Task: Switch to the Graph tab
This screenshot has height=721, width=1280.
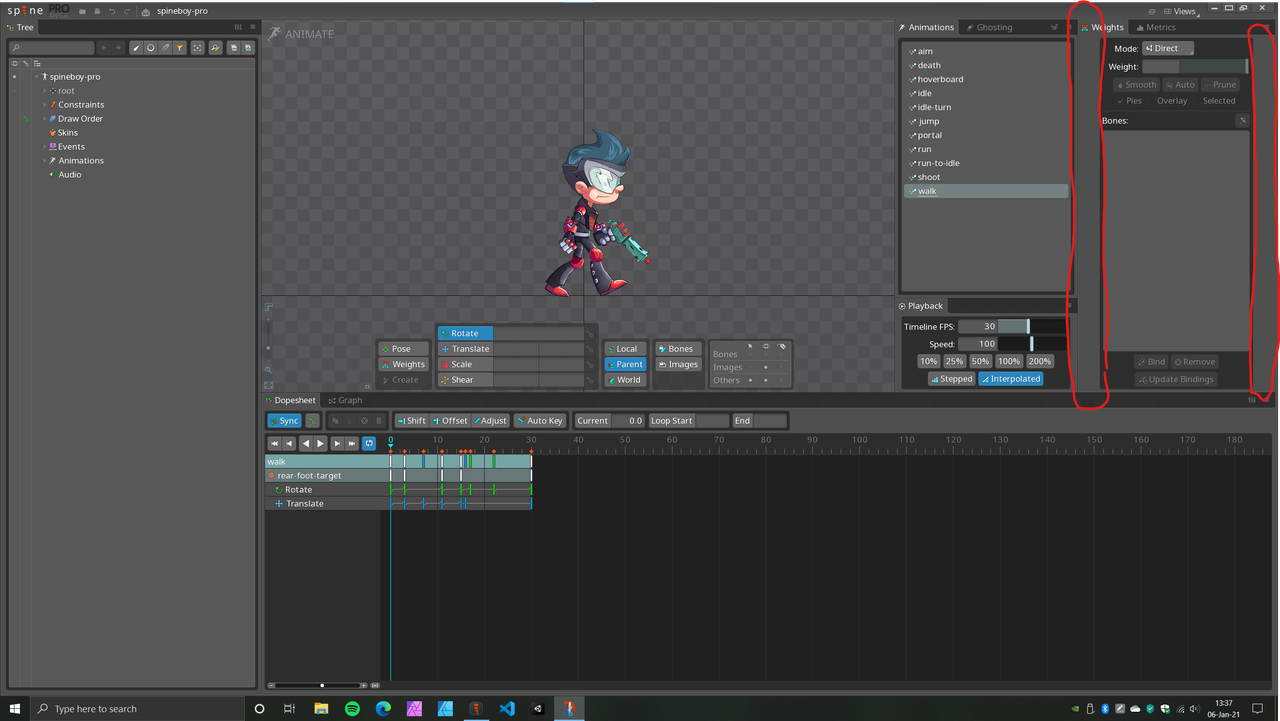Action: coord(345,400)
